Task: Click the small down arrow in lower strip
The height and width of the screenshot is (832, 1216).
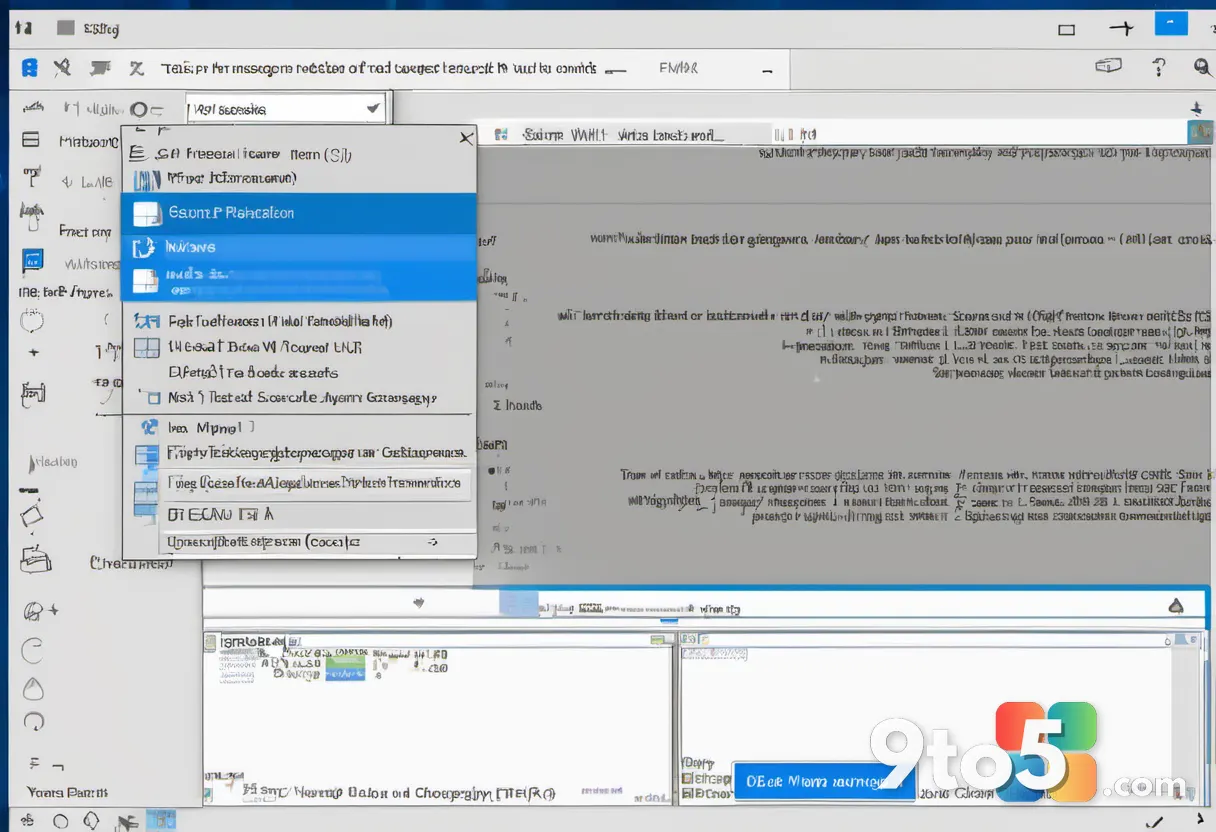Action: [419, 603]
